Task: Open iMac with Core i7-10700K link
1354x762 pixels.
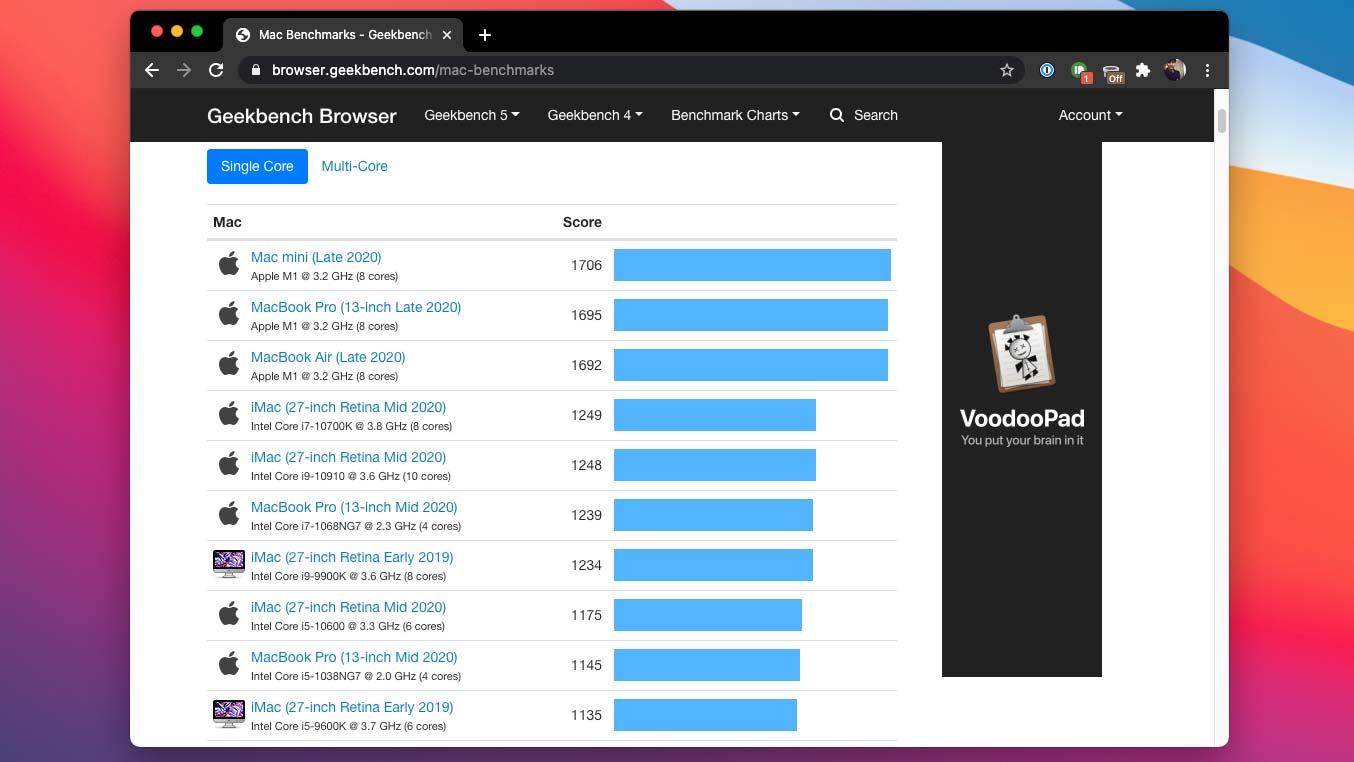Action: click(x=348, y=407)
